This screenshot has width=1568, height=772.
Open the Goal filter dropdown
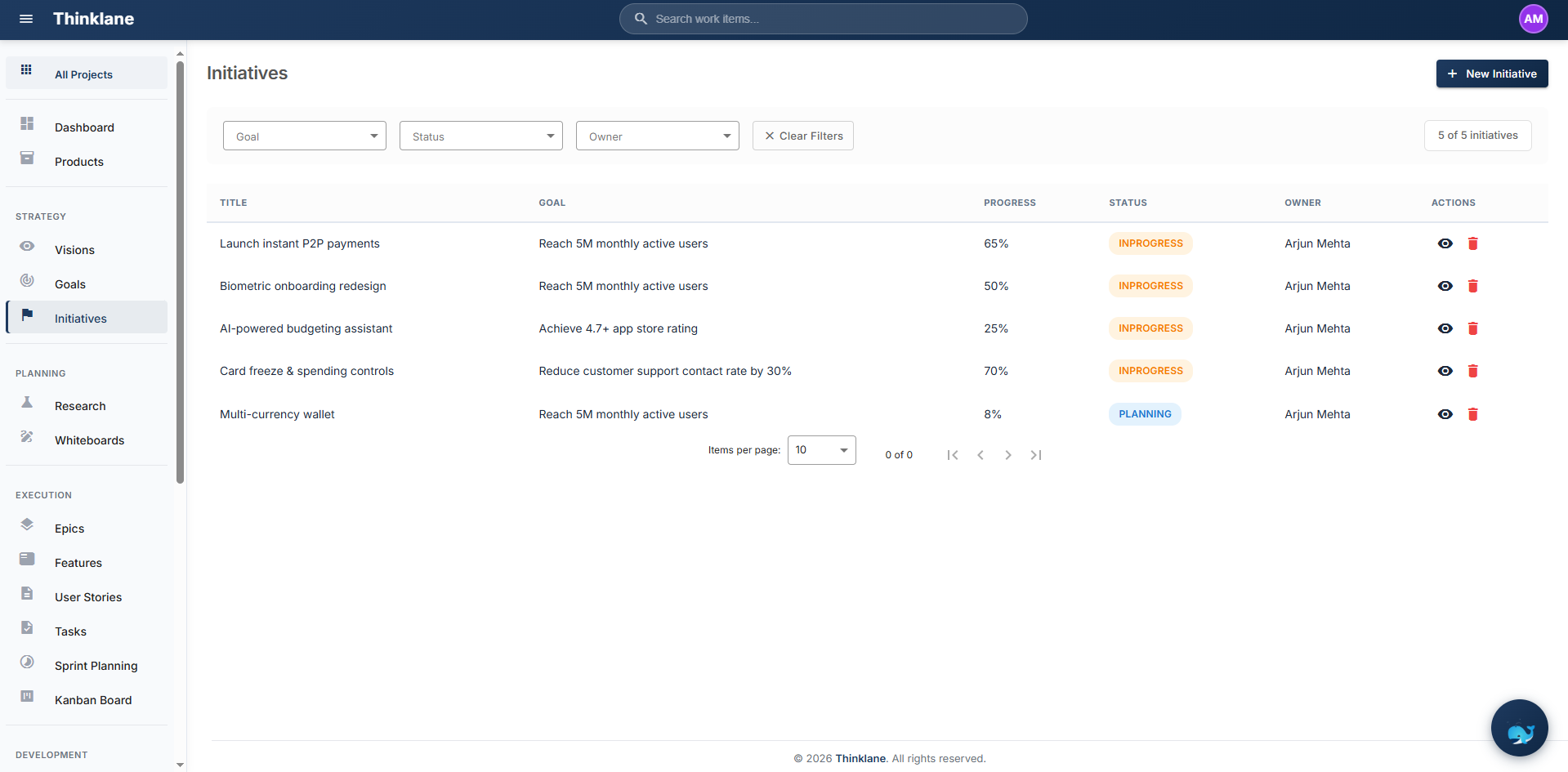pos(304,136)
